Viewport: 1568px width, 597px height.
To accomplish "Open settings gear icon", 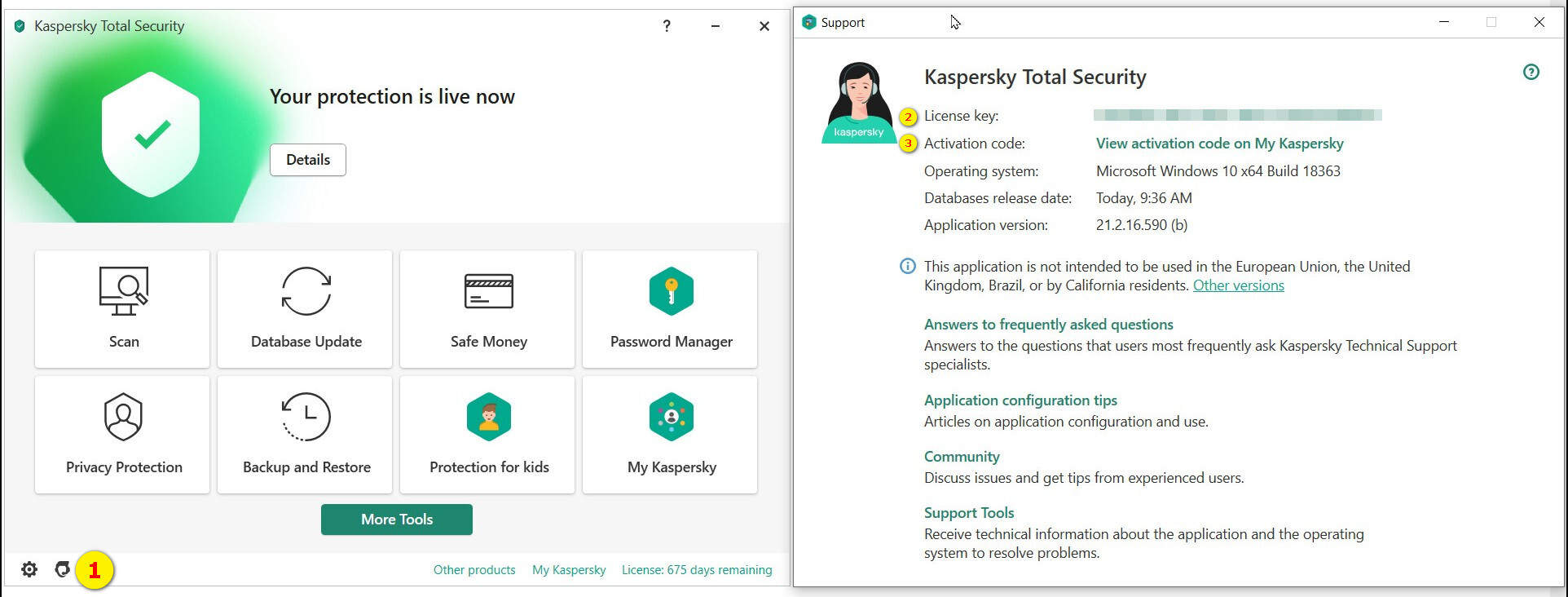I will click(x=29, y=569).
